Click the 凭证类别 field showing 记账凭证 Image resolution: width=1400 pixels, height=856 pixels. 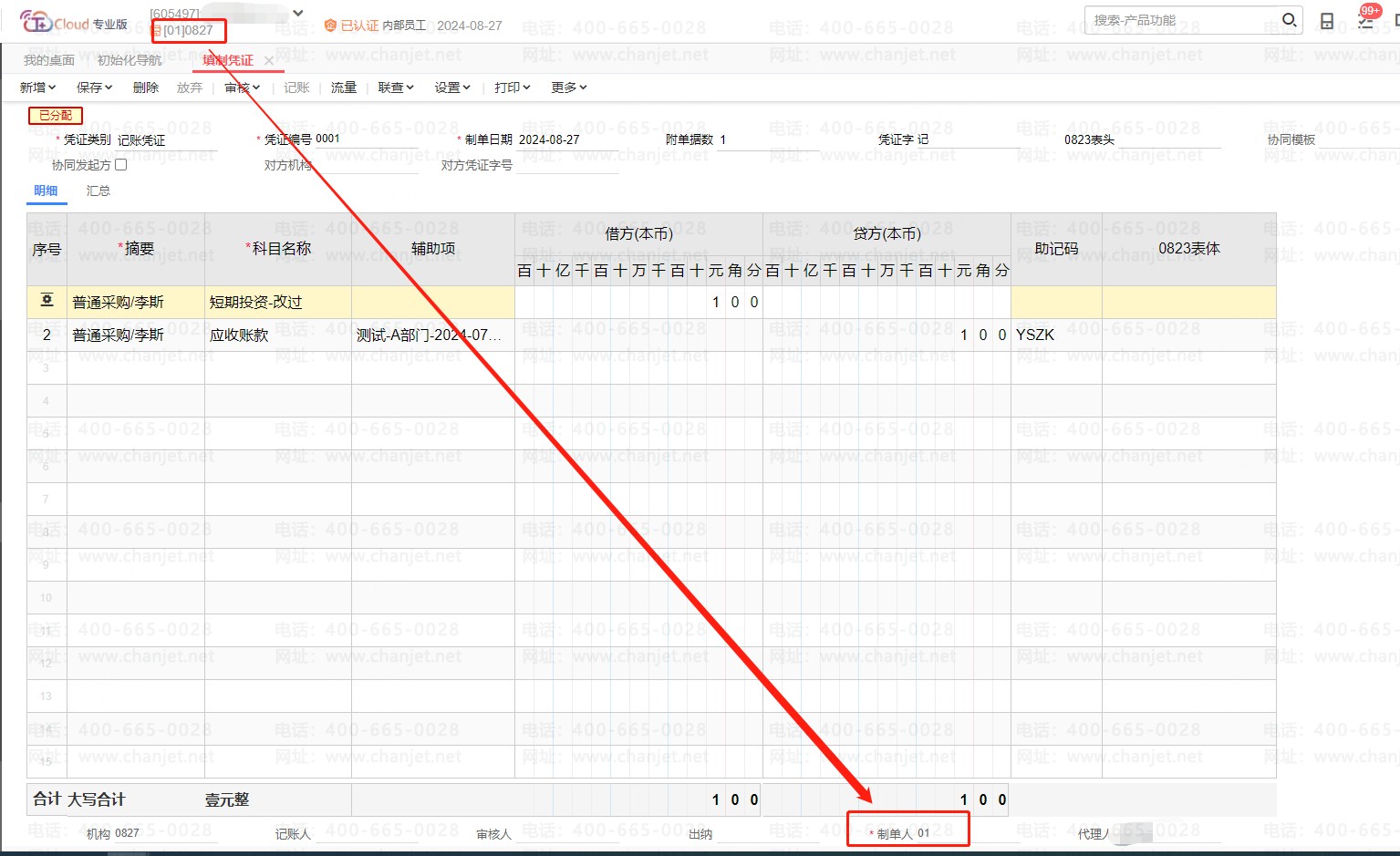pyautogui.click(x=167, y=139)
